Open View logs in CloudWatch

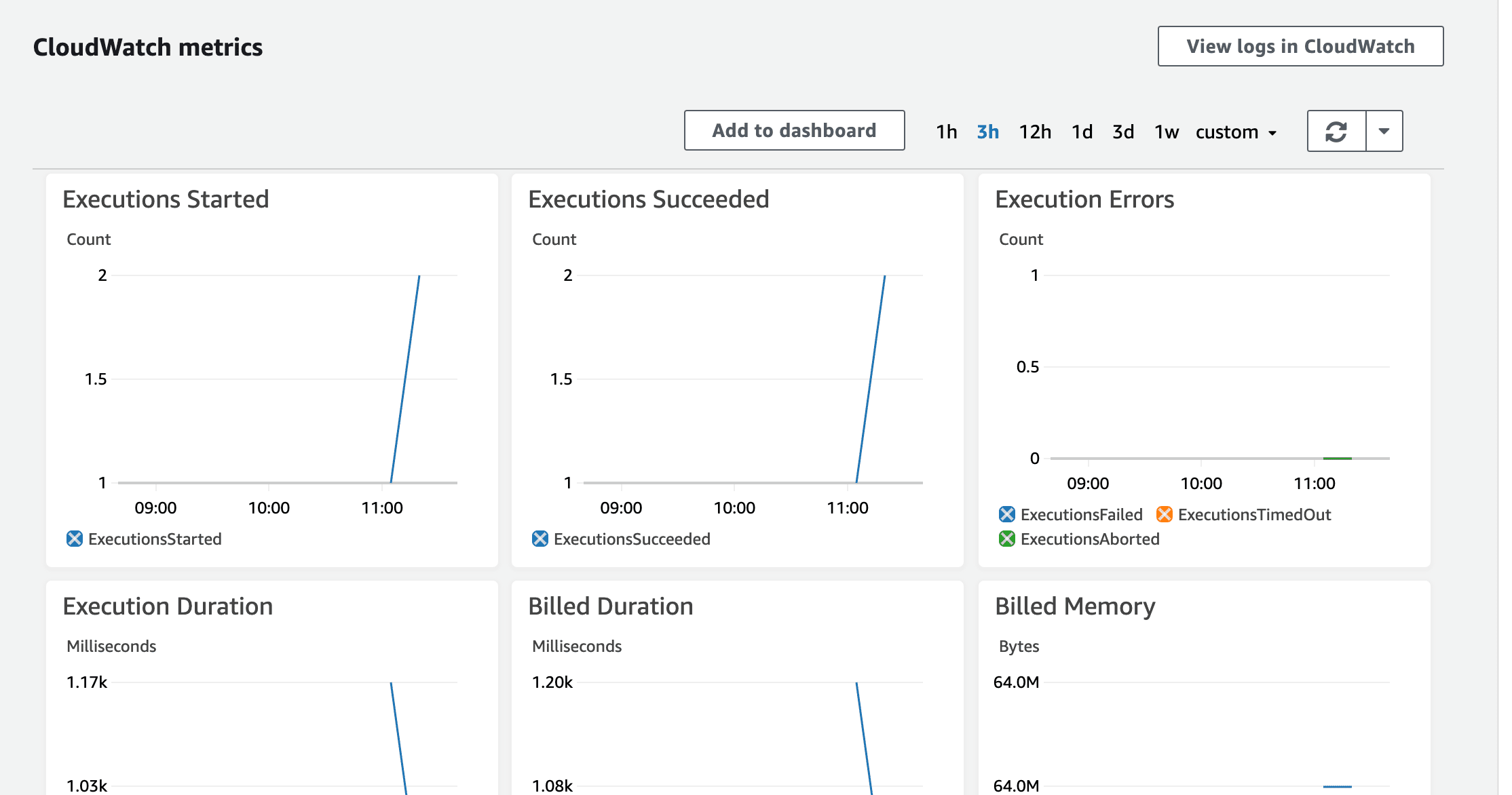[x=1301, y=46]
